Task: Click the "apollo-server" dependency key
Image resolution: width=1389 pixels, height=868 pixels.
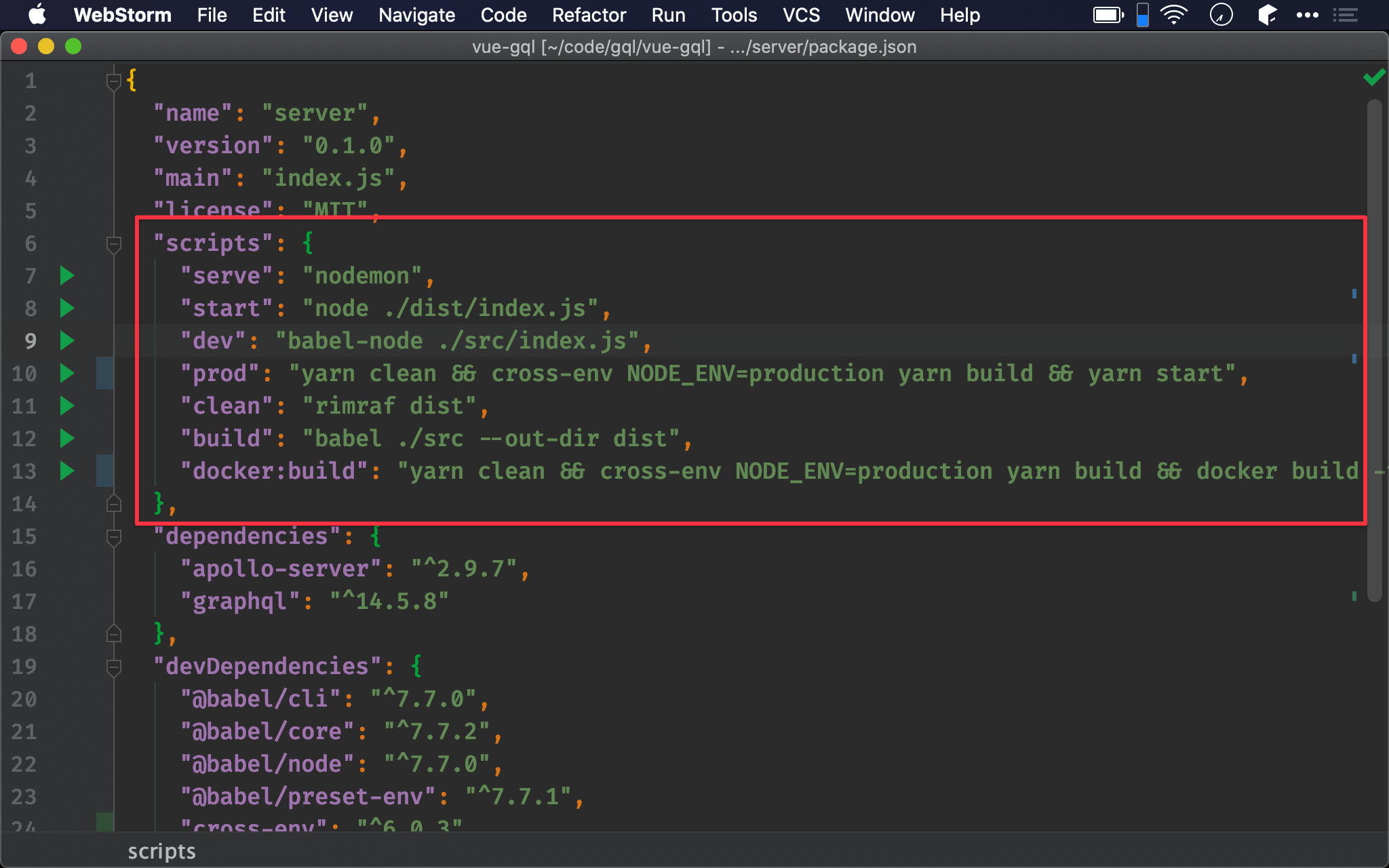Action: coord(281,569)
